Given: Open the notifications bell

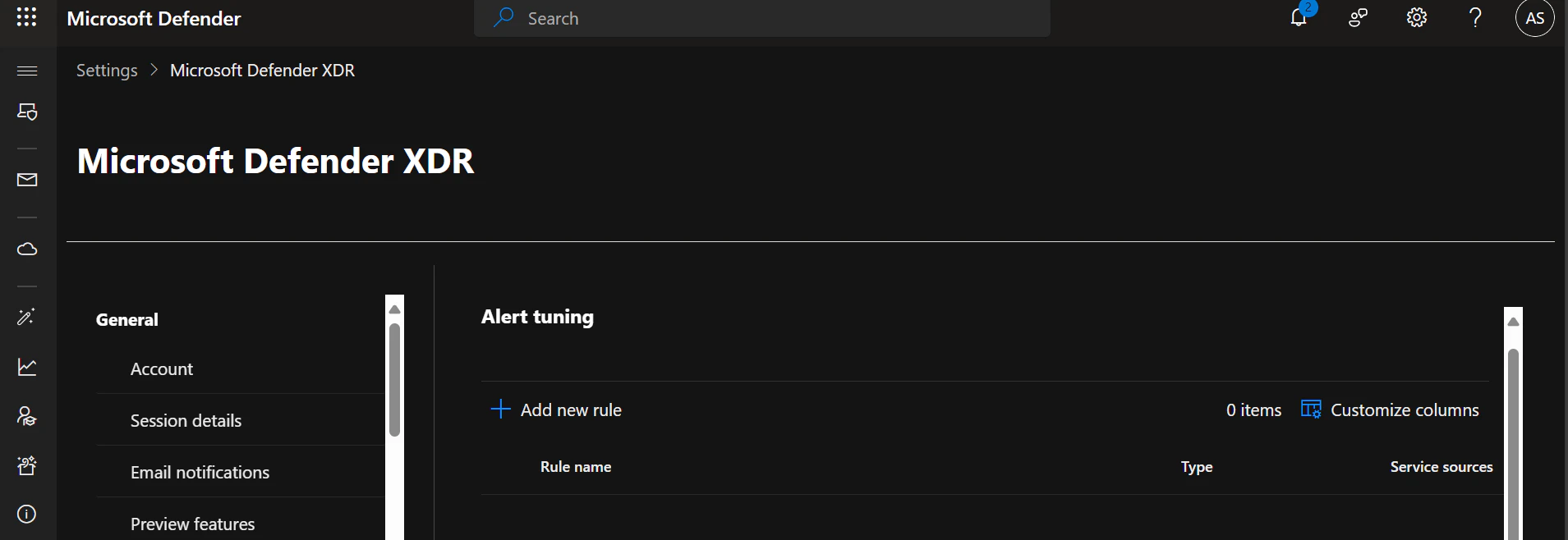Looking at the screenshot, I should 1299,17.
